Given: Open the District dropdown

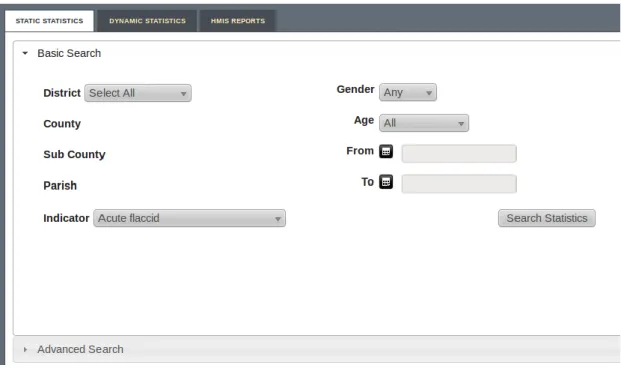Looking at the screenshot, I should pyautogui.click(x=138, y=93).
